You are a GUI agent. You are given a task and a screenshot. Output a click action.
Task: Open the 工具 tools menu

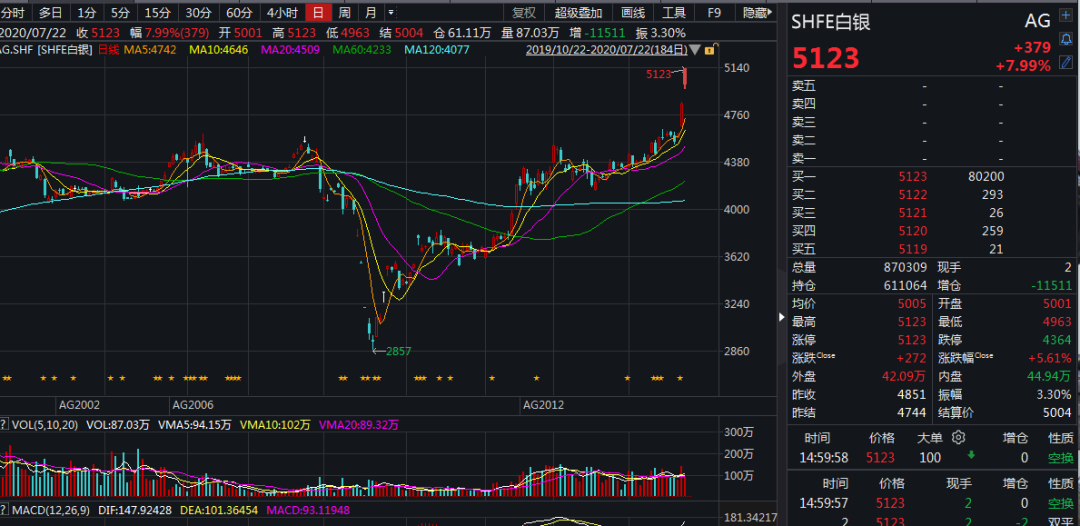674,13
